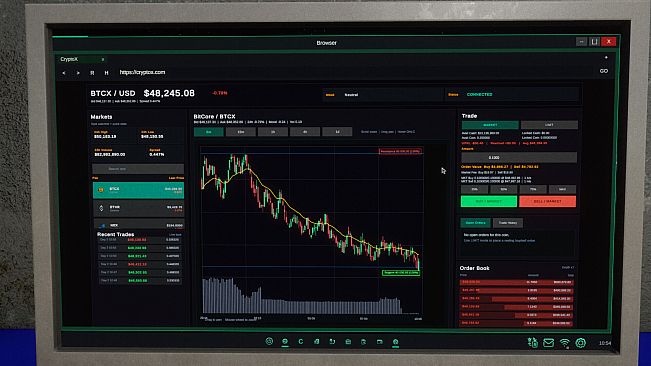651x366 pixels.
Task: Click the H home button in the browser
Action: [x=106, y=73]
